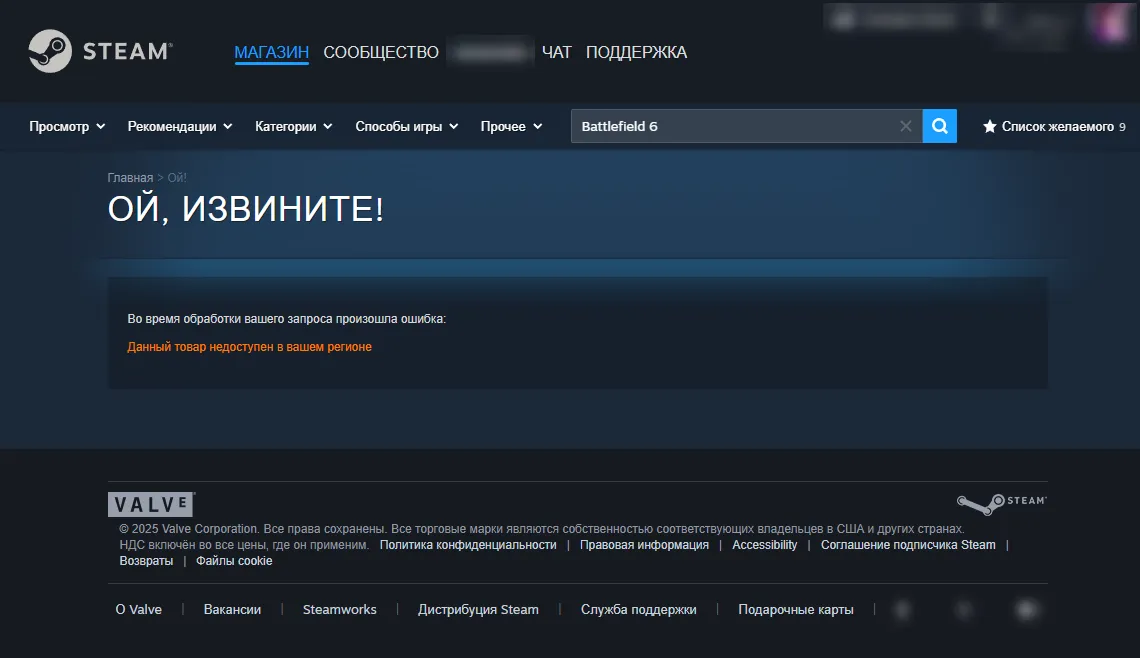Go to ПОДДЕРЖКА in the header
The image size is (1140, 658).
(636, 52)
